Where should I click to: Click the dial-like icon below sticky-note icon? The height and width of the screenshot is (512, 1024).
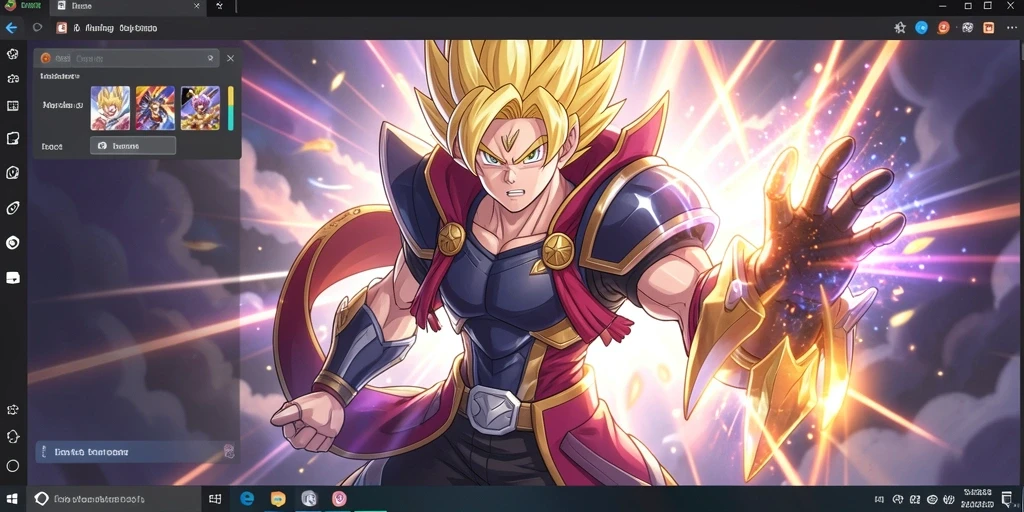point(12,172)
